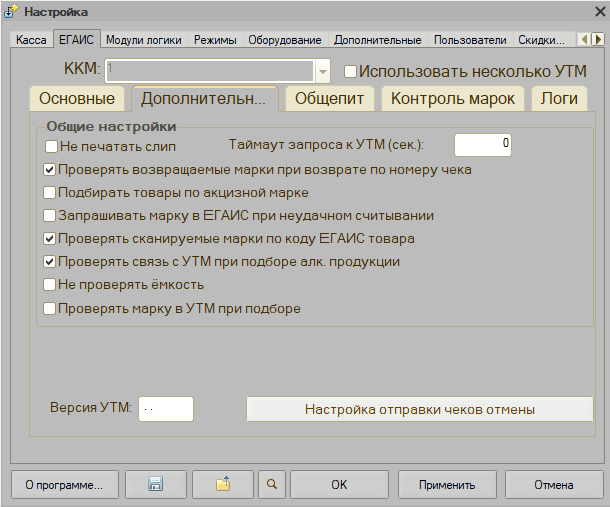Enable the 'Не печатать слип' checkbox
The height and width of the screenshot is (507, 610).
click(50, 146)
